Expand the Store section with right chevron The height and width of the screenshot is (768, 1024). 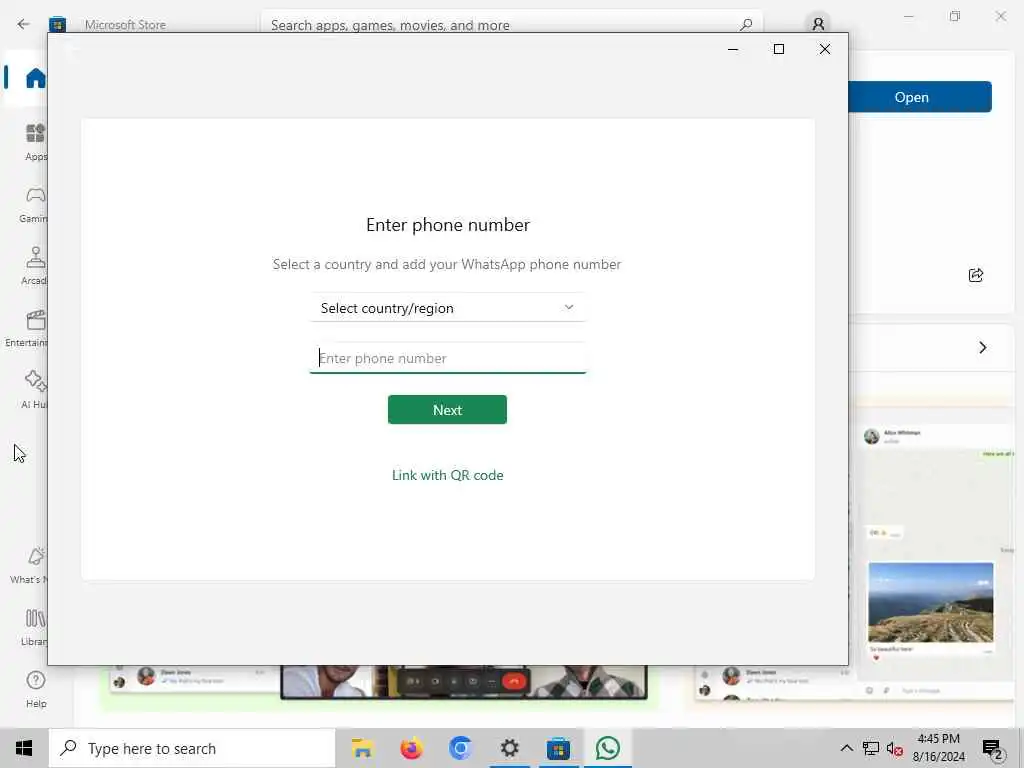pos(982,347)
